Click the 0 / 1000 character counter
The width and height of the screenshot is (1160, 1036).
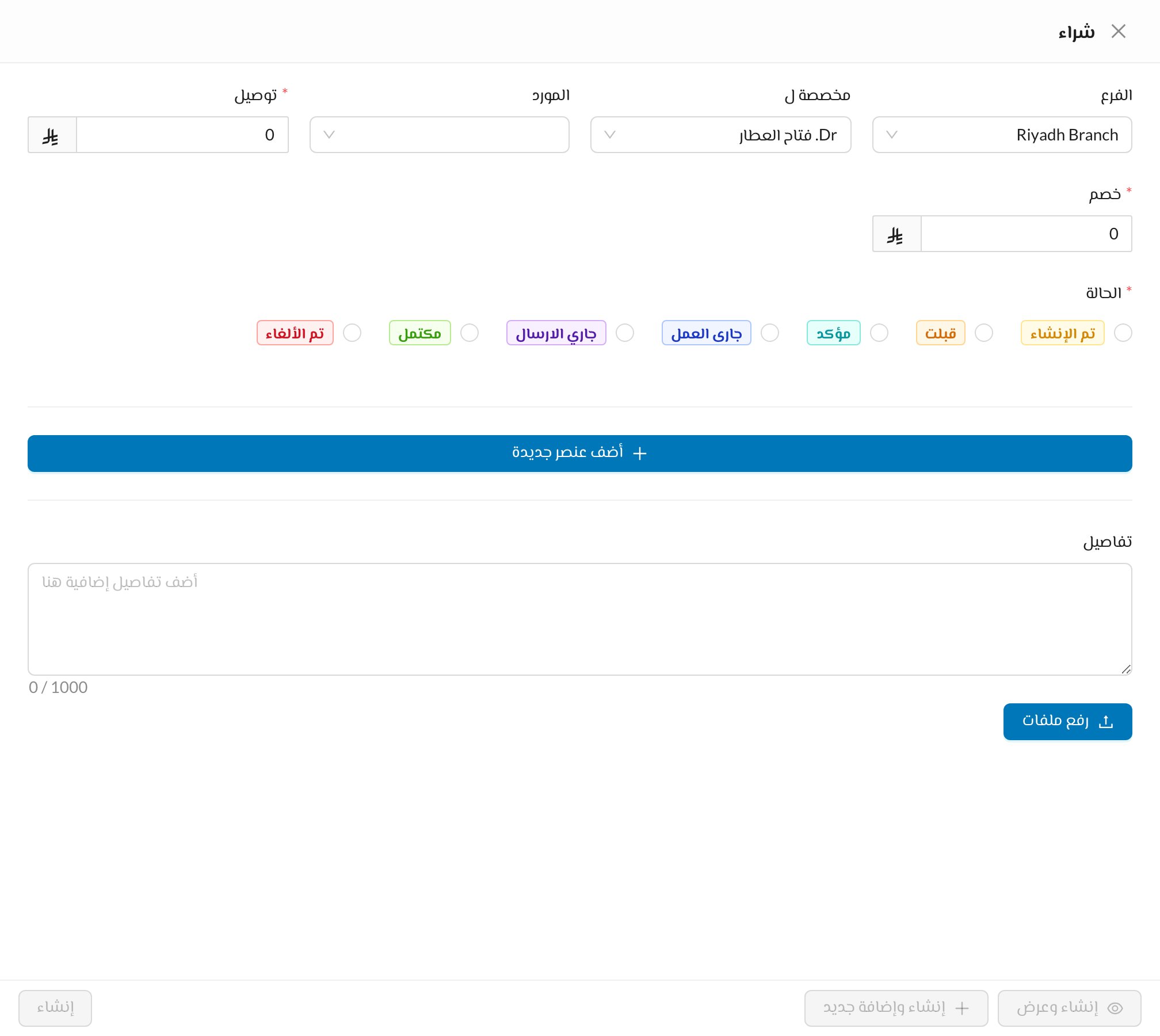(x=58, y=687)
